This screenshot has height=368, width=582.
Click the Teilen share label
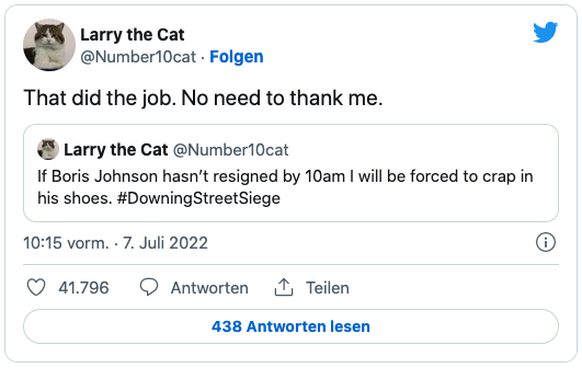(x=327, y=288)
